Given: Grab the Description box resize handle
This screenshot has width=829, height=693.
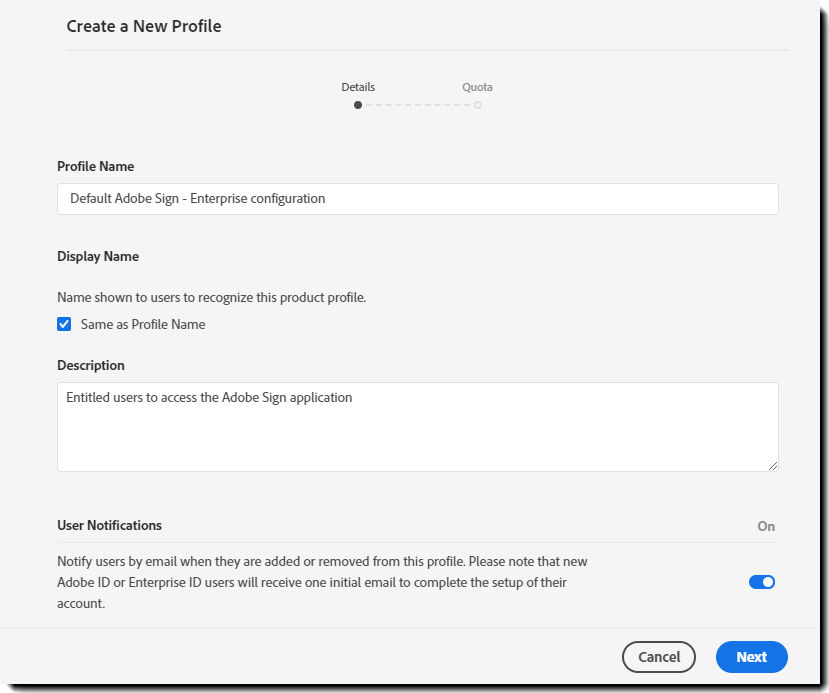Looking at the screenshot, I should pos(773,466).
